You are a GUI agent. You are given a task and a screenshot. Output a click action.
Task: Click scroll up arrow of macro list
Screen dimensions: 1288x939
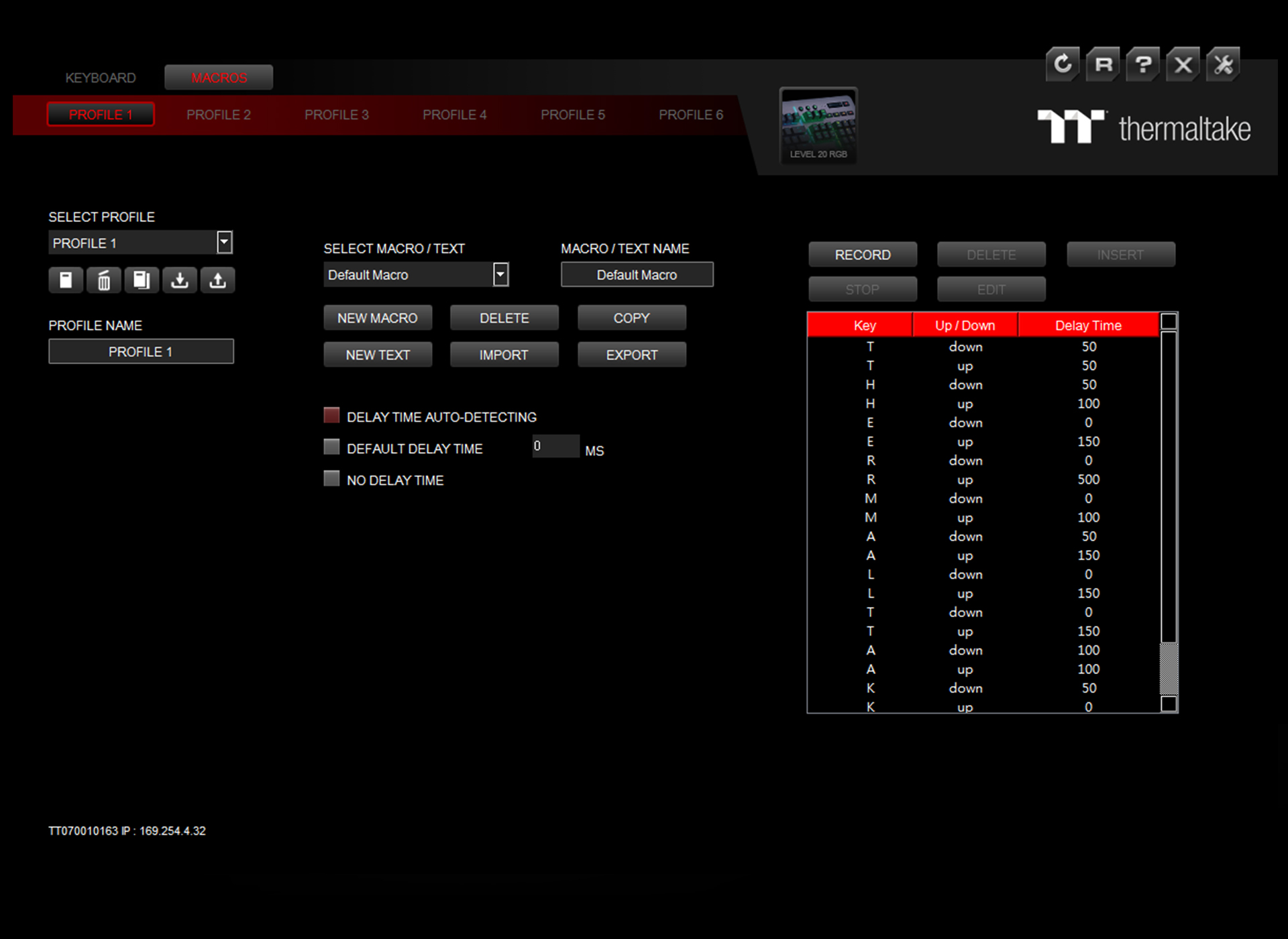point(1169,321)
